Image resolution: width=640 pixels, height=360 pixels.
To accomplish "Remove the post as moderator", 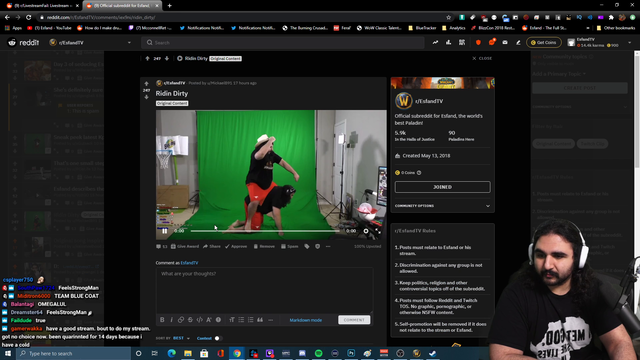I will tap(264, 247).
